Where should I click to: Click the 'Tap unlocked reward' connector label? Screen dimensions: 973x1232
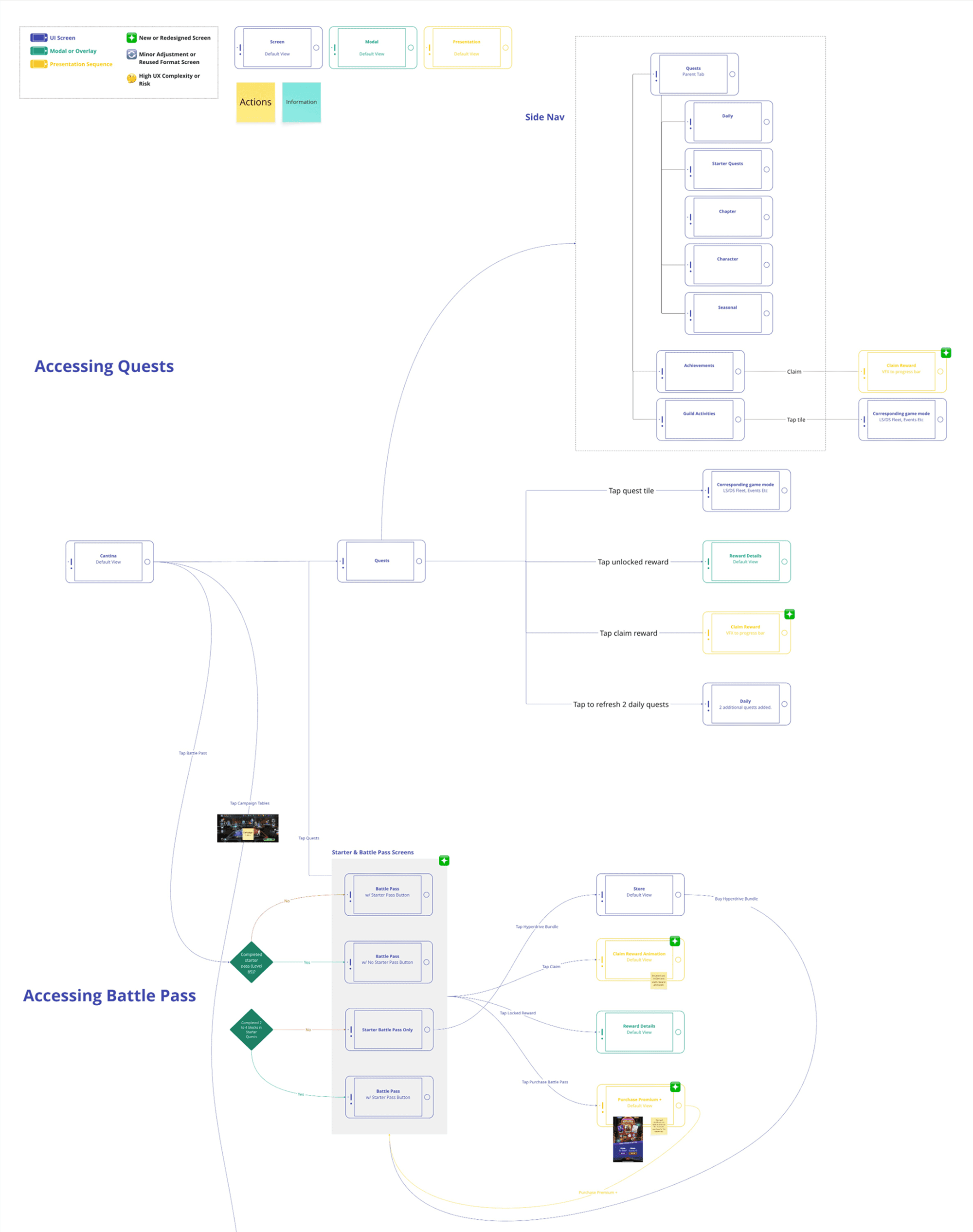pos(633,562)
